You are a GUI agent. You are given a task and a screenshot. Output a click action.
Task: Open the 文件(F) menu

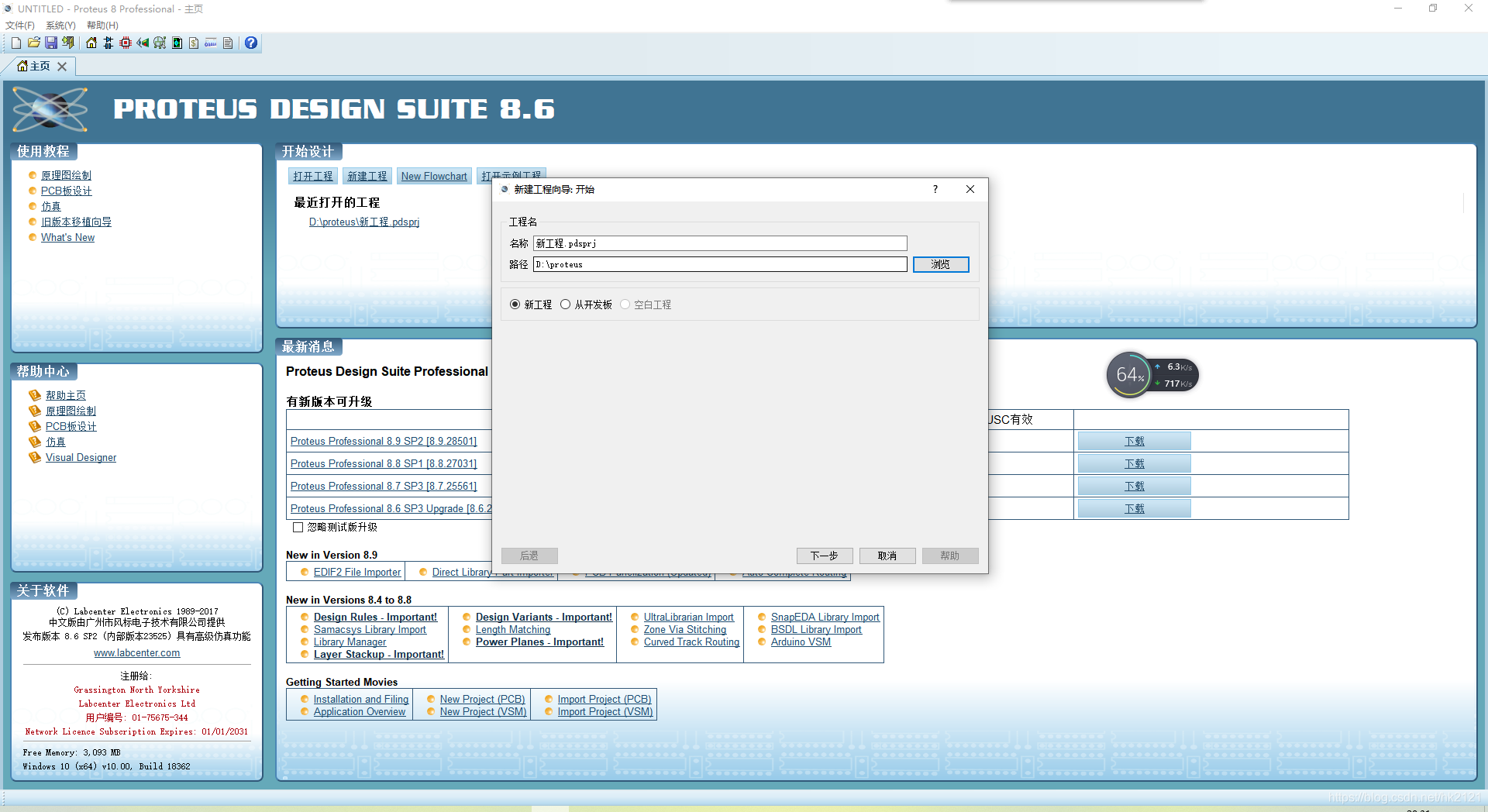(20, 26)
